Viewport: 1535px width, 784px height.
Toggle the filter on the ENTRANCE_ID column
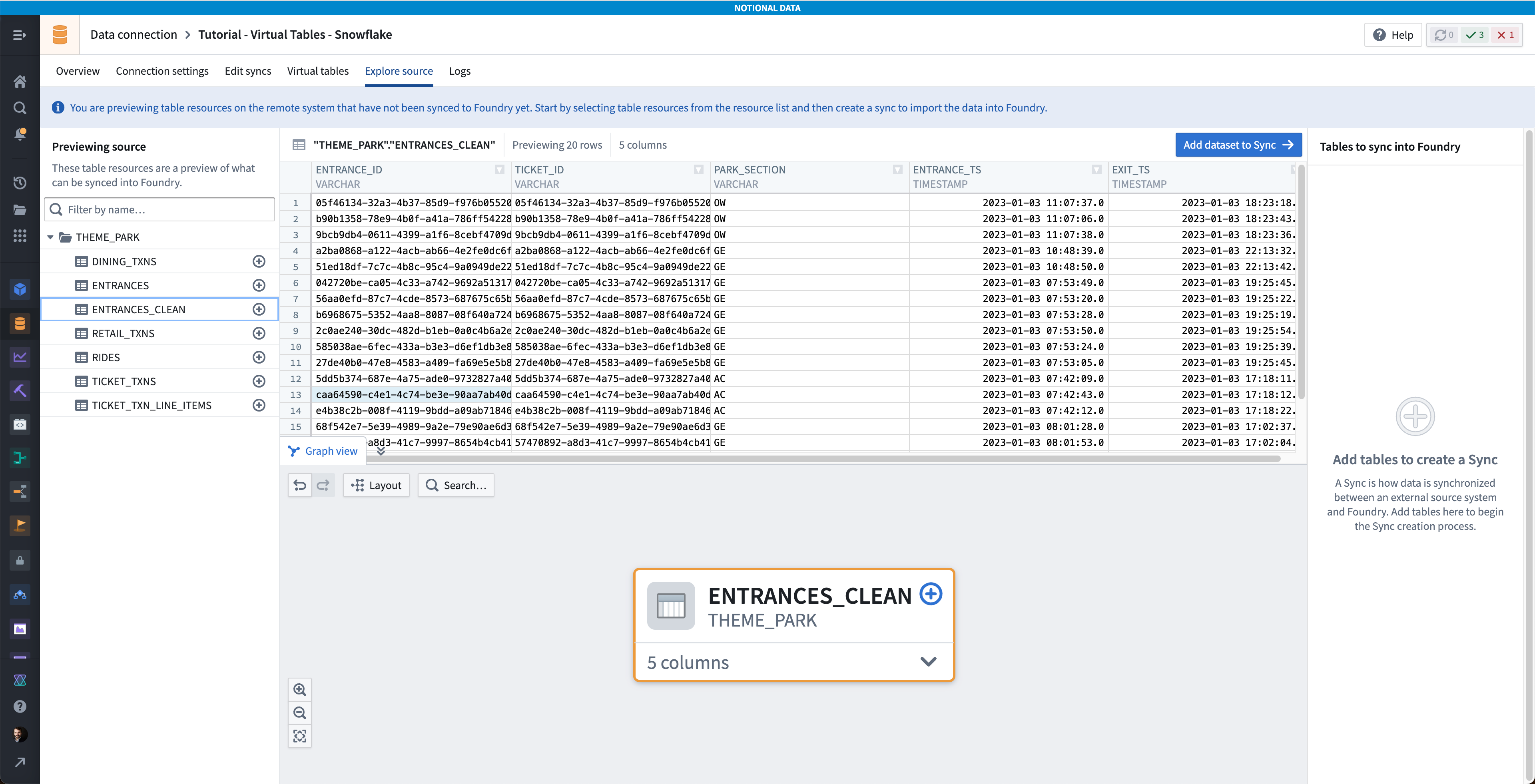click(x=499, y=170)
